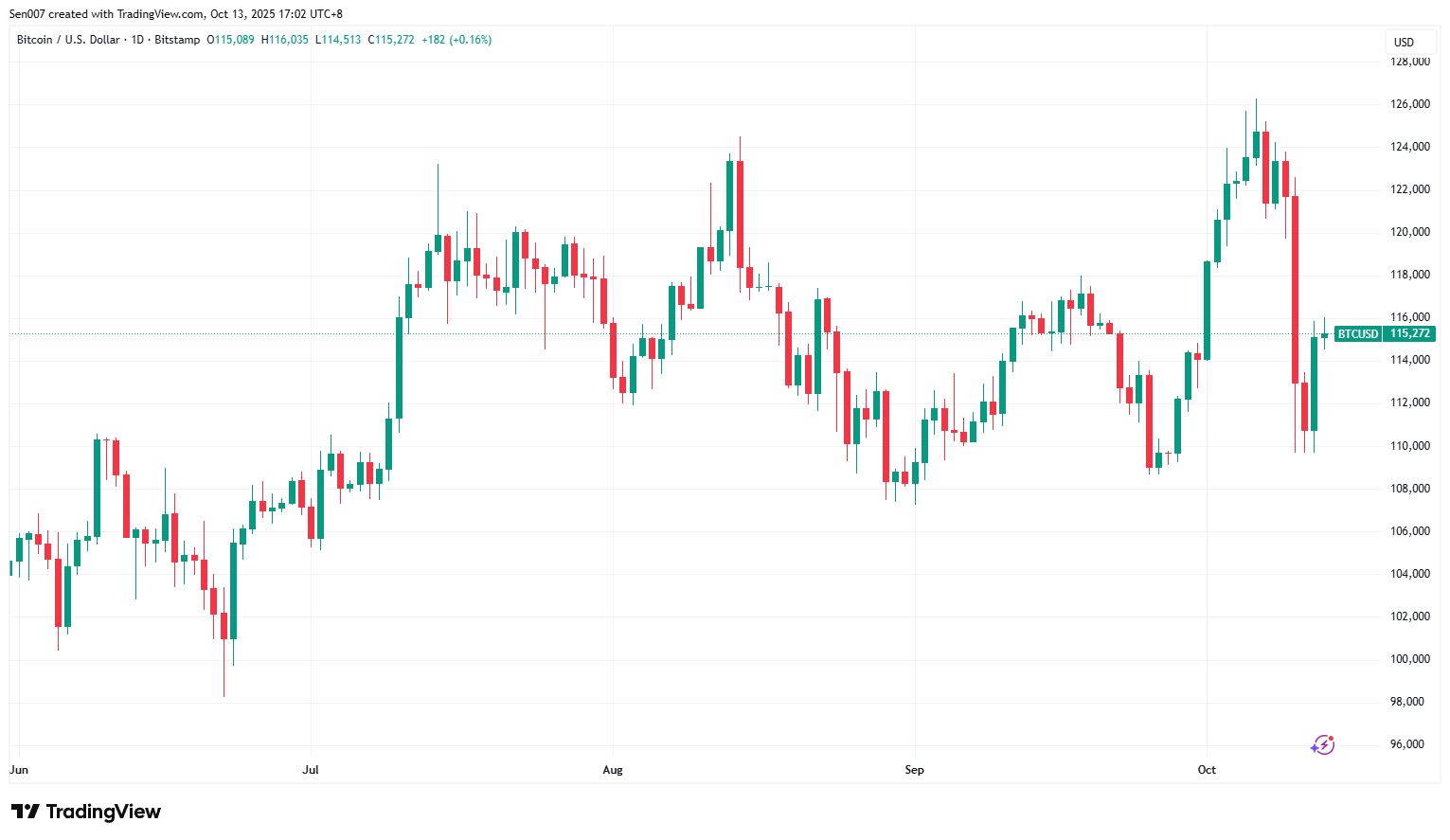Click the Oct label on time axis
The height and width of the screenshot is (840, 1450).
(1207, 770)
